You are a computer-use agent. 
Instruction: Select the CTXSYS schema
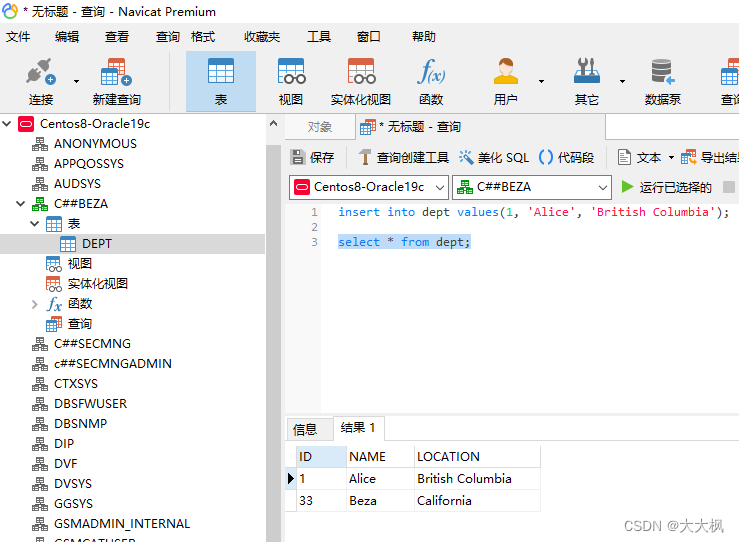(x=76, y=384)
